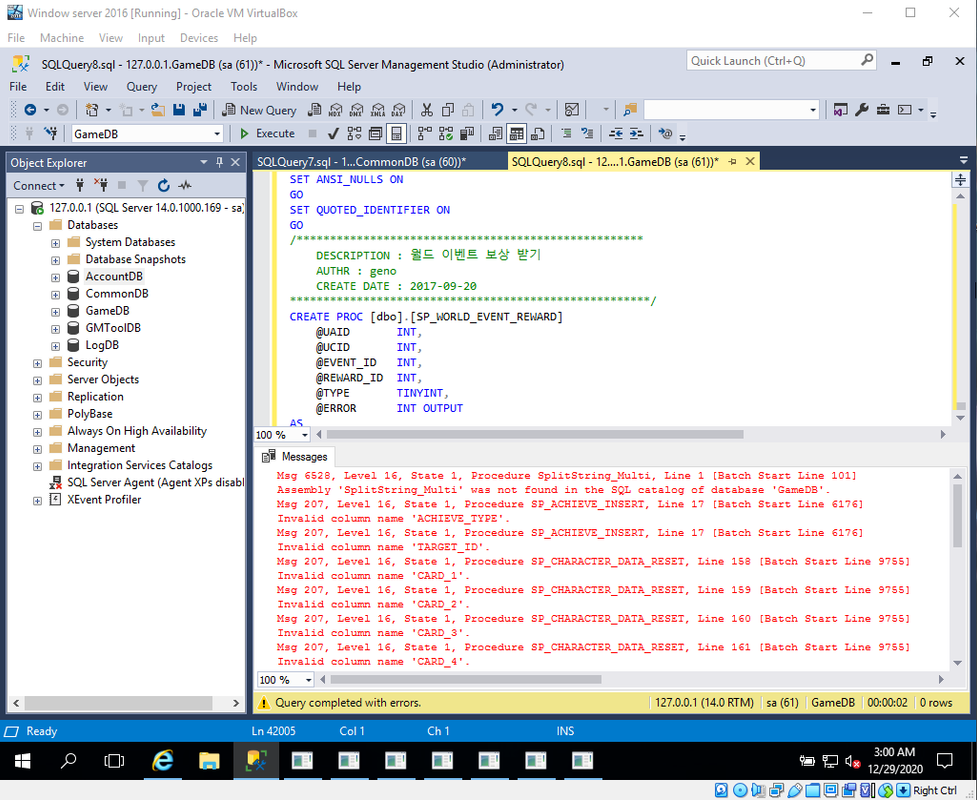The height and width of the screenshot is (800, 977).
Task: Click Change Connection icon in toolbar
Action: tap(50, 133)
